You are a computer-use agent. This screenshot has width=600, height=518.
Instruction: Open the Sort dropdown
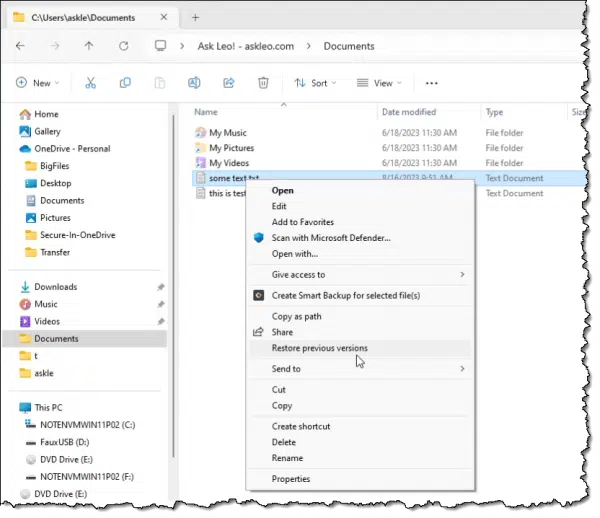pyautogui.click(x=315, y=83)
